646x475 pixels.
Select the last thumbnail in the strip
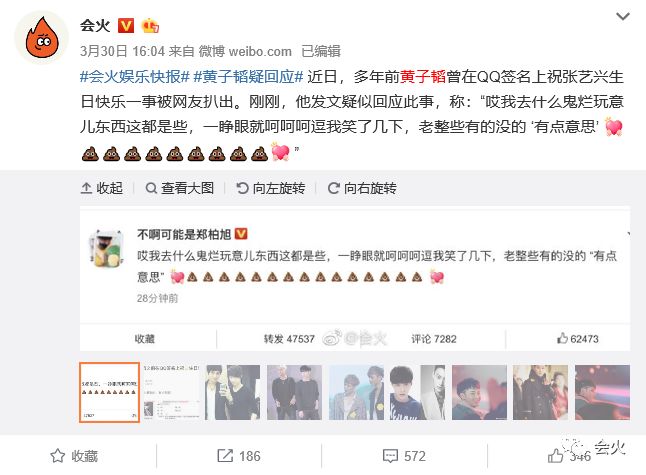click(602, 392)
